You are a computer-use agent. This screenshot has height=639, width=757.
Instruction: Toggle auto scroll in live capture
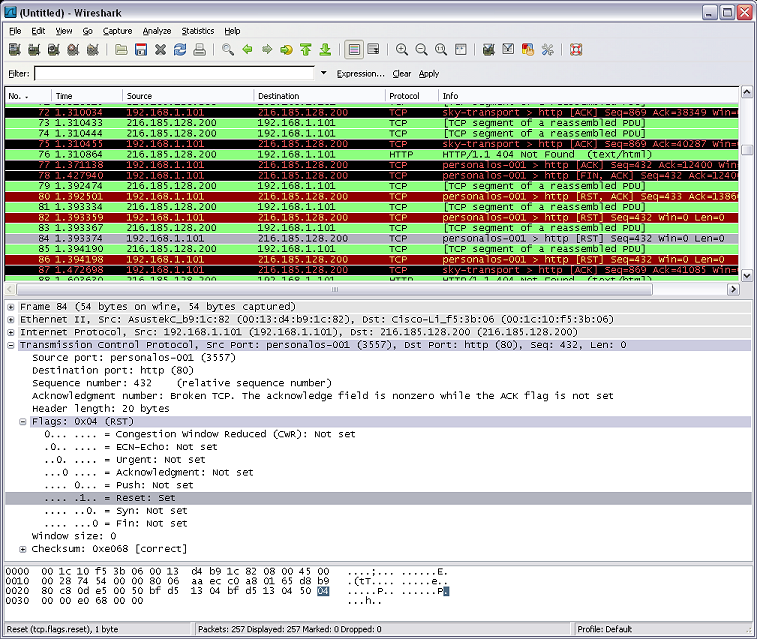point(373,49)
